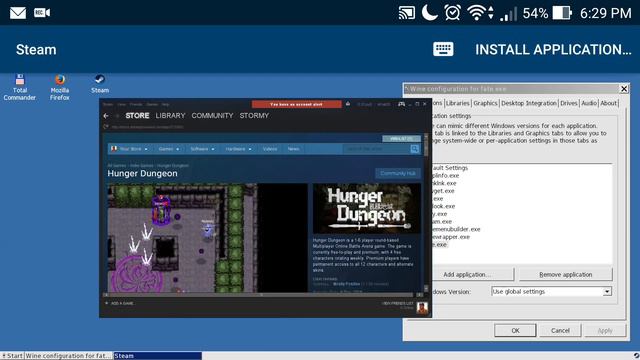
Task: Click ADD A GAME at Steam's bottom left
Action: [x=119, y=303]
